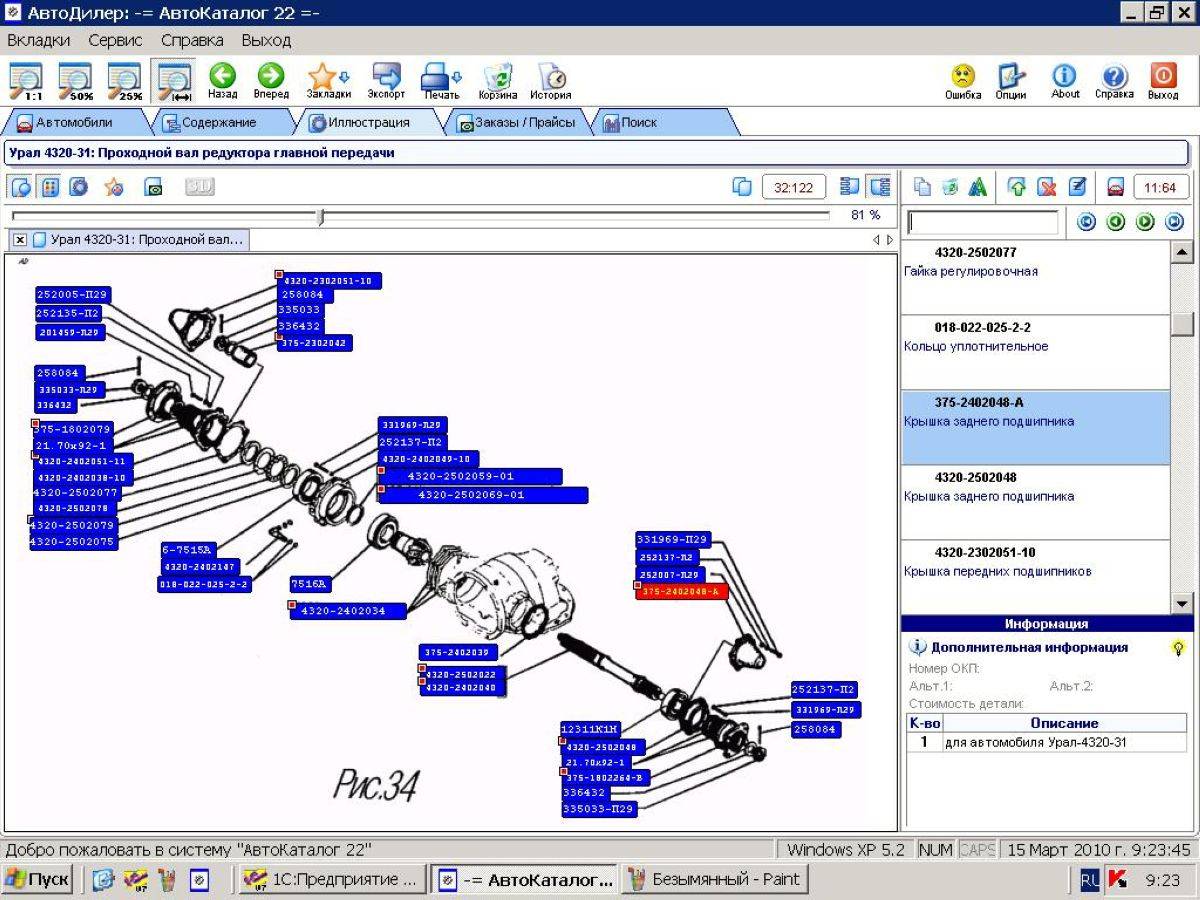Toggle the part labels grid button
The width and height of the screenshot is (1200, 900).
coord(50,187)
